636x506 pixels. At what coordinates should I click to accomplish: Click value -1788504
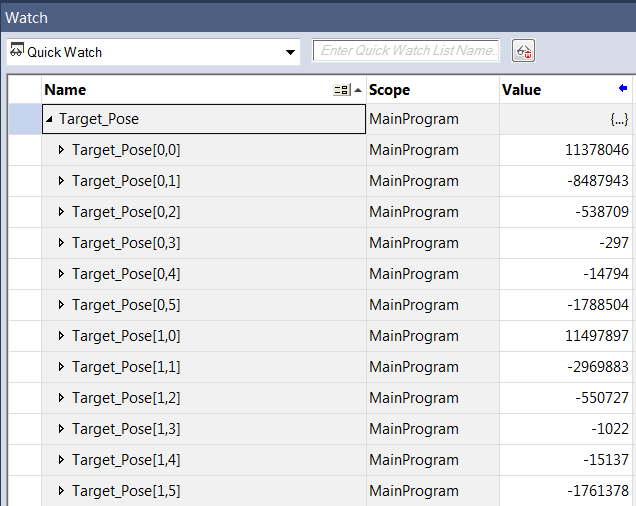coord(598,305)
